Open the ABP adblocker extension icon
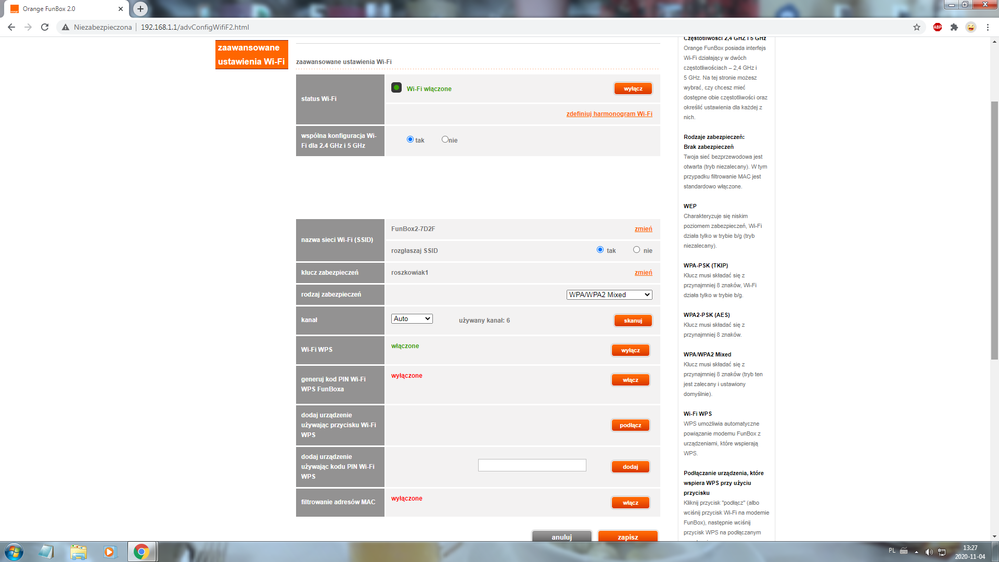The image size is (999, 562). point(937,27)
